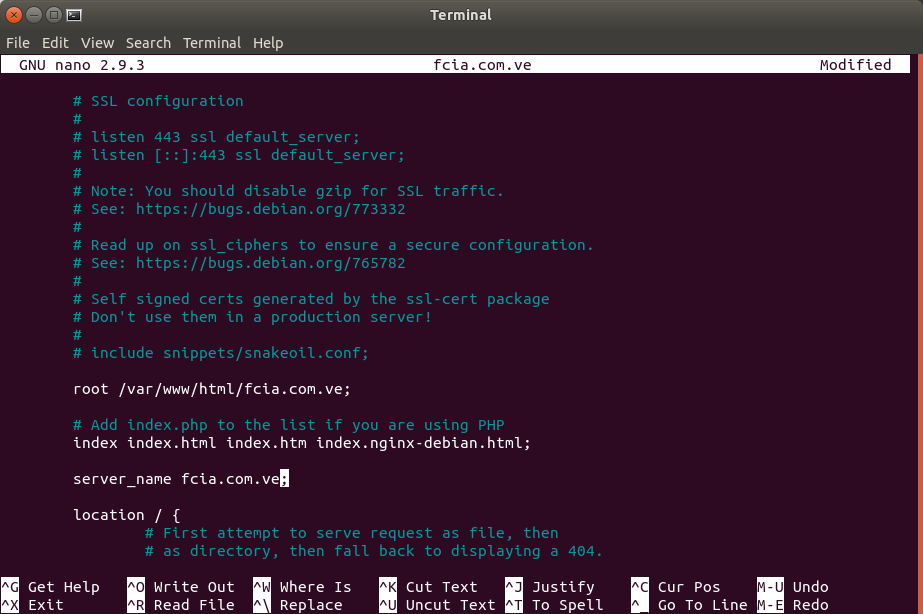Maximize the Terminal window
This screenshot has height=614, width=923.
coord(54,15)
